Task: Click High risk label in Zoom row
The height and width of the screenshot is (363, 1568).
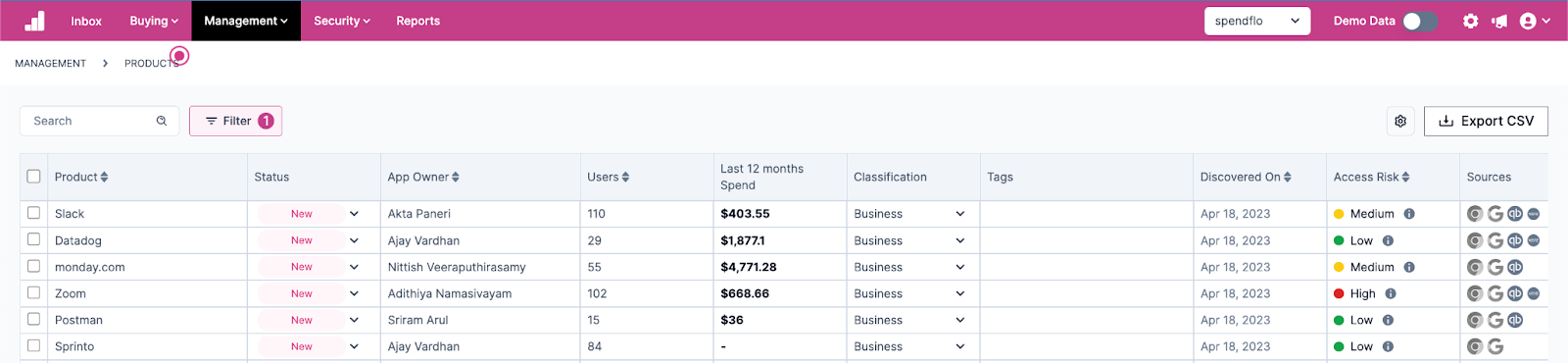Action: [1363, 293]
